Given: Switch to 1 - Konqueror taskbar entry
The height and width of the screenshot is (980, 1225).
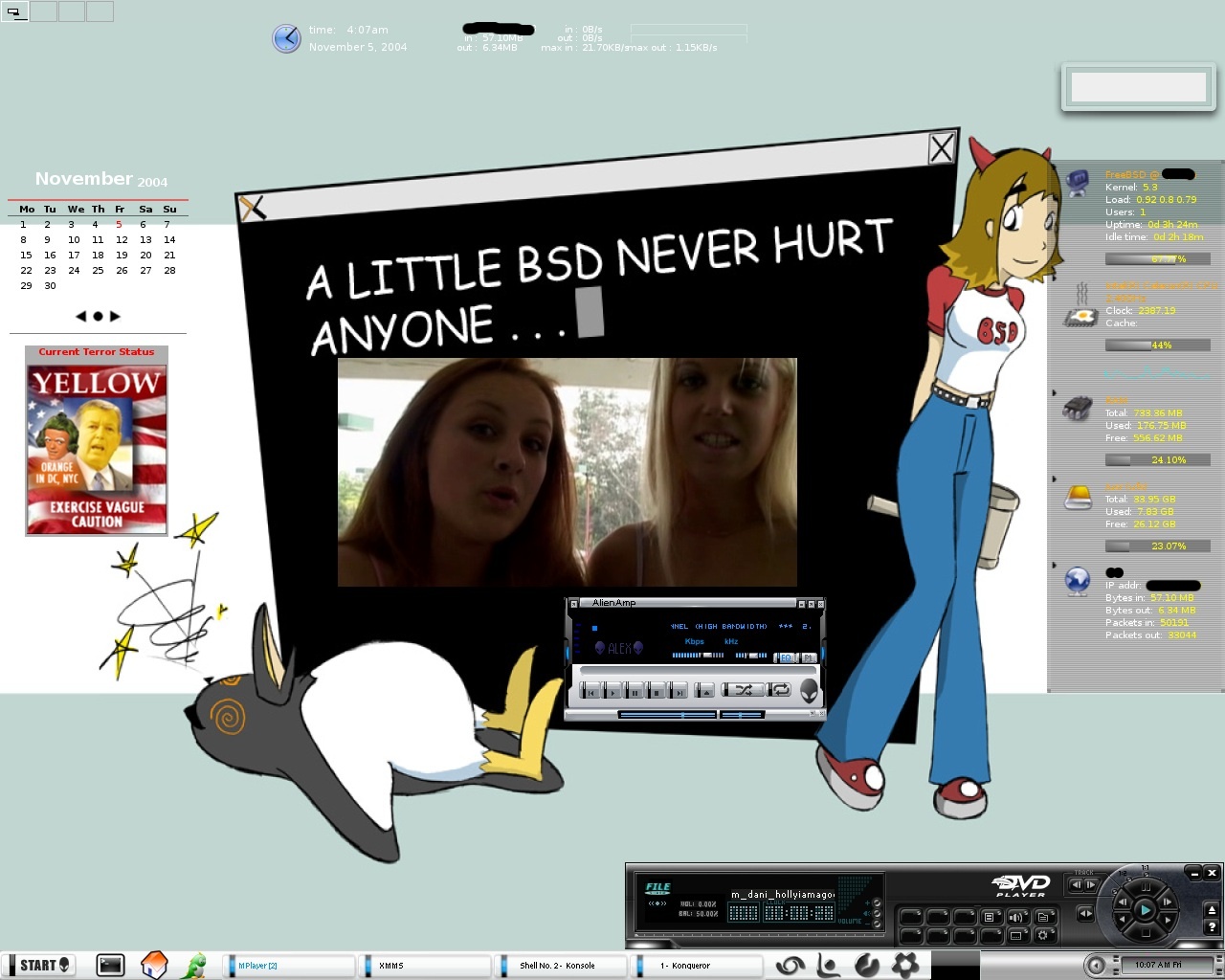Looking at the screenshot, I should pyautogui.click(x=698, y=966).
